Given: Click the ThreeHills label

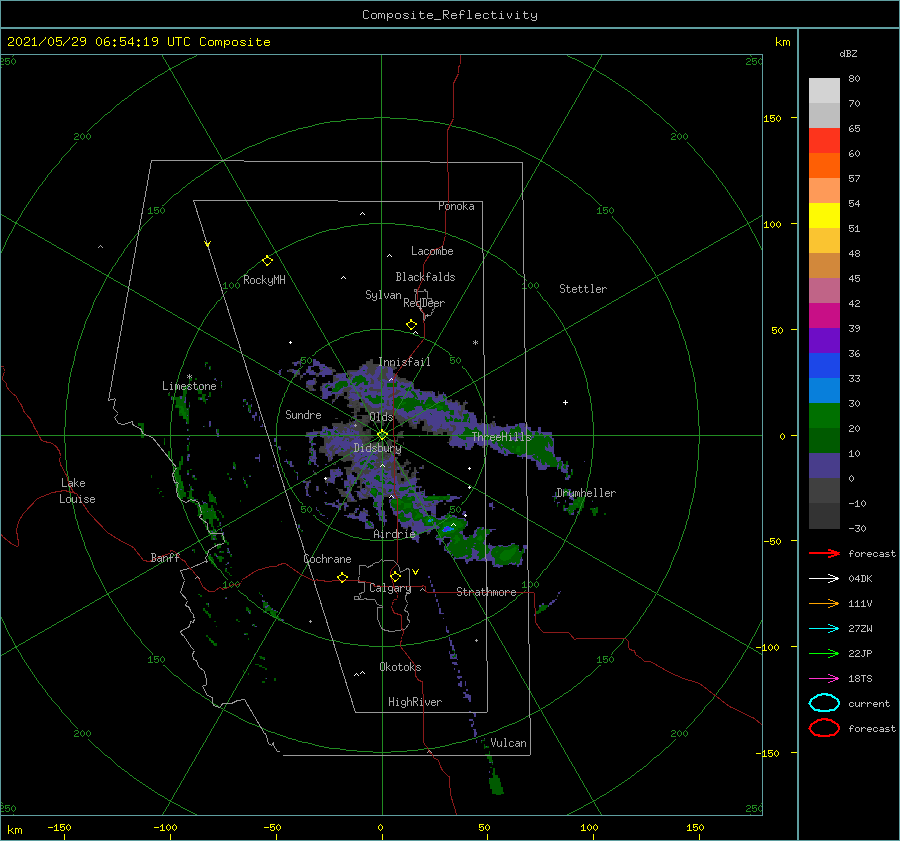Looking at the screenshot, I should 502,437.
